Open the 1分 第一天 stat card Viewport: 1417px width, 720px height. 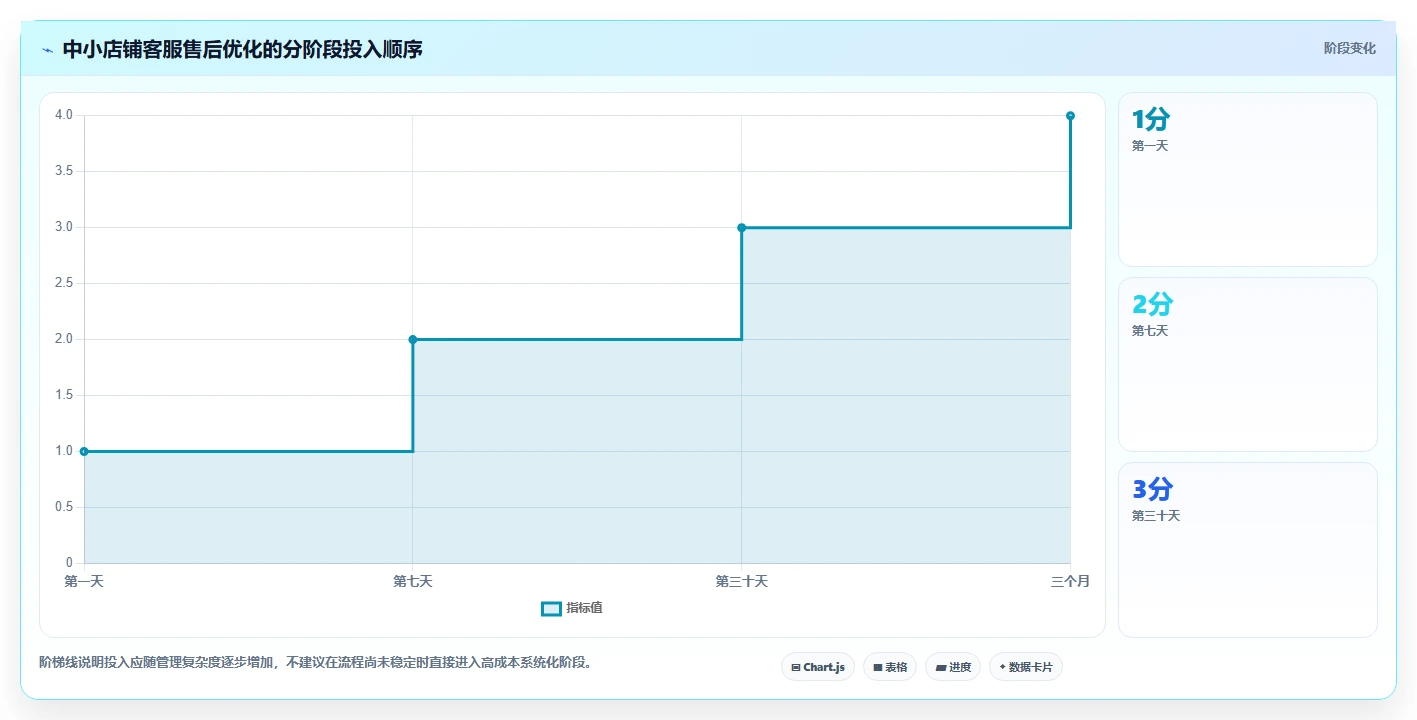[x=1247, y=179]
